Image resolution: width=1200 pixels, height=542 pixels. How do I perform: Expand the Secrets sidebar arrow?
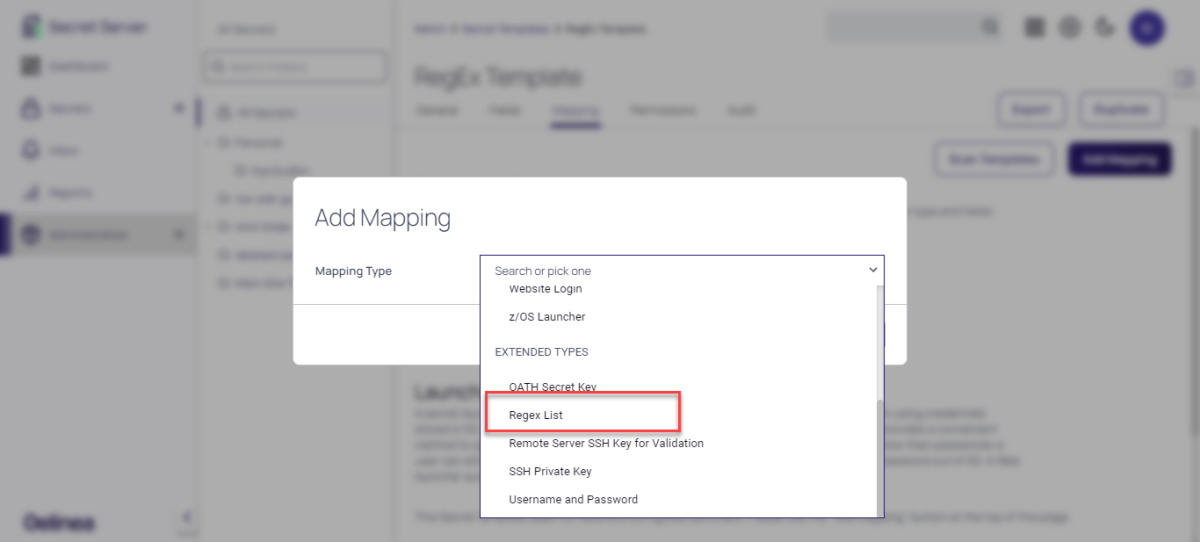tap(179, 108)
